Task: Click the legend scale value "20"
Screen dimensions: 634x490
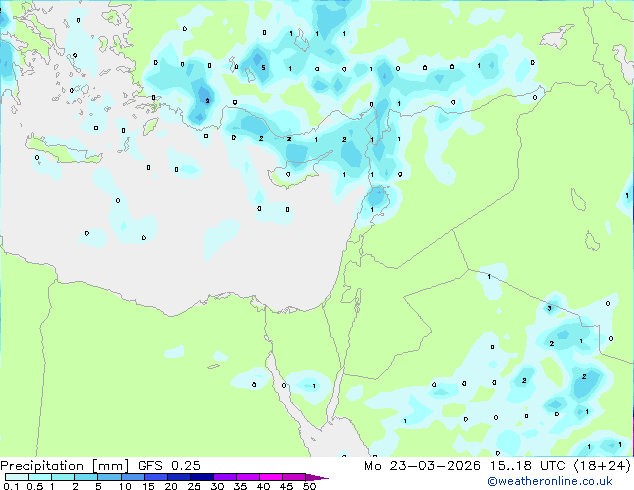Action: tap(171, 486)
